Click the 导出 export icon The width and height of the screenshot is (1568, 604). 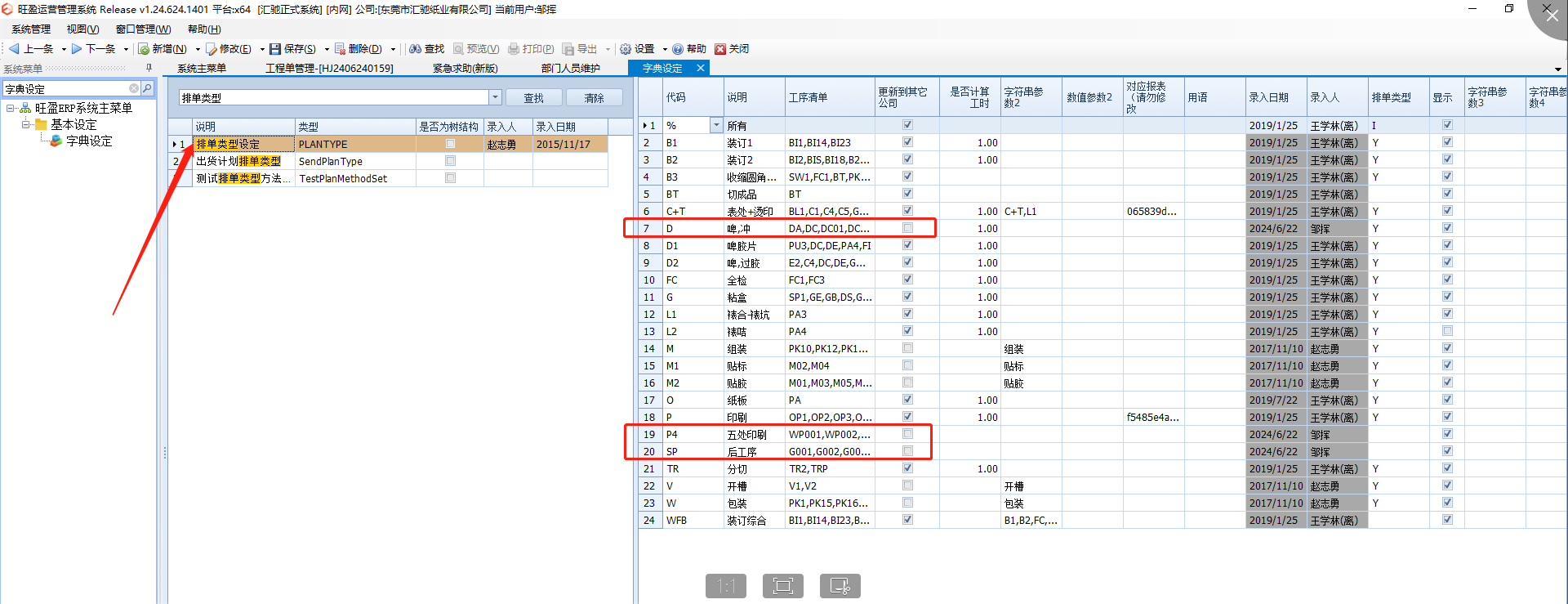568,49
